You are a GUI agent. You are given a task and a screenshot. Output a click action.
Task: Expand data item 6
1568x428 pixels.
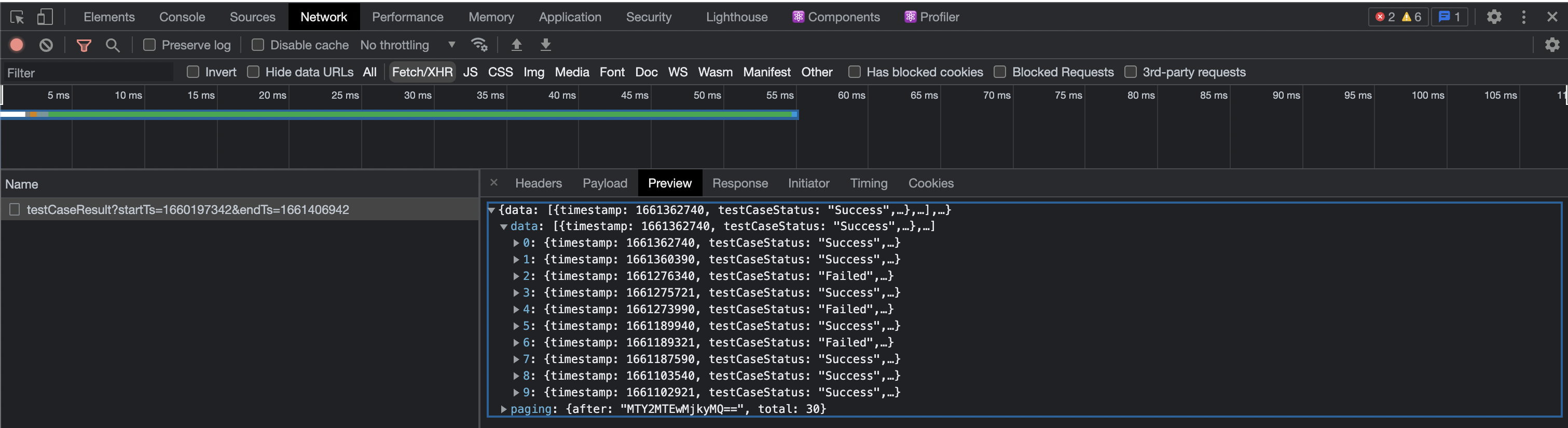[x=516, y=343]
